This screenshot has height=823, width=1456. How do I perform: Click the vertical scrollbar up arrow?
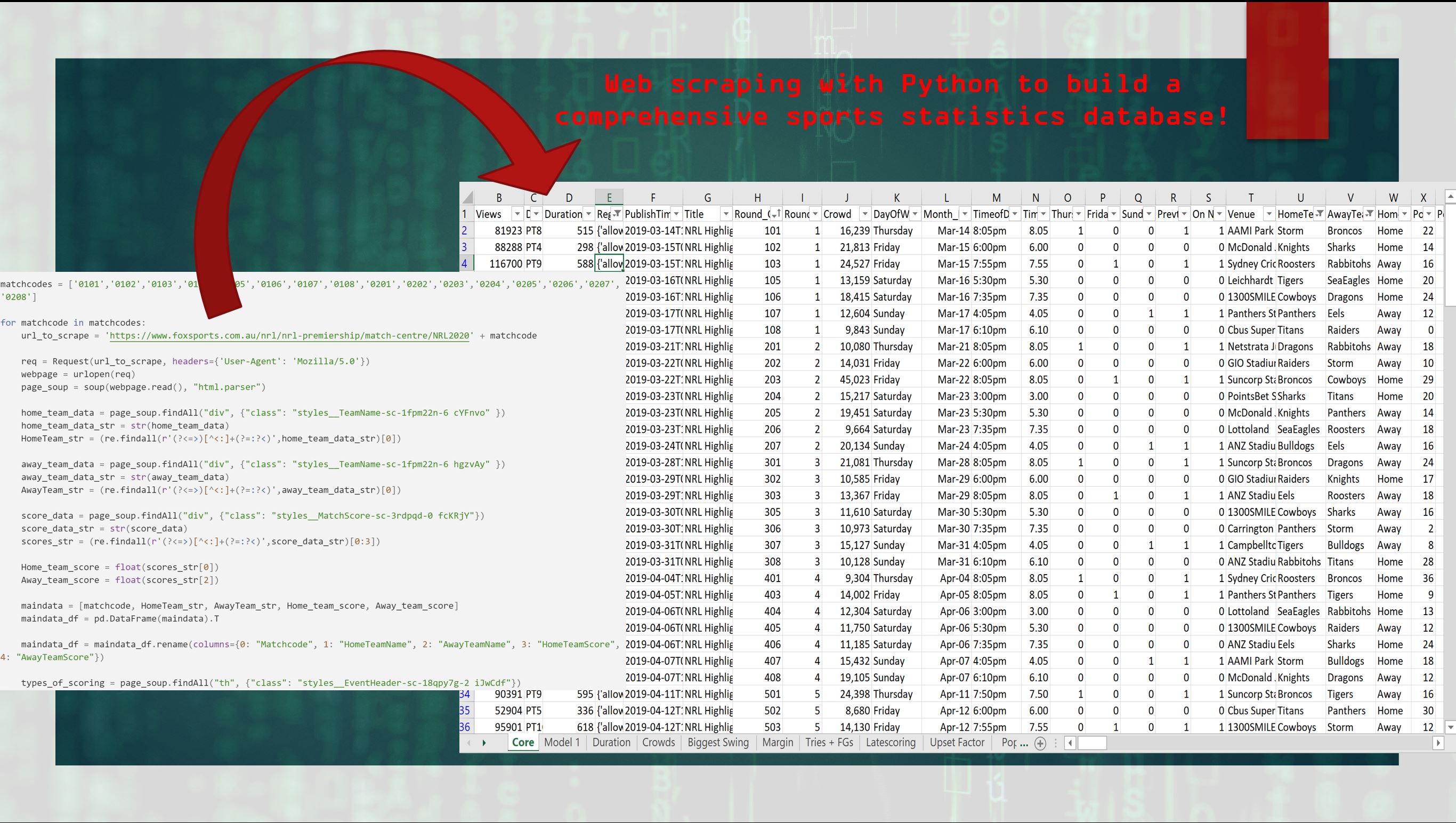(x=1450, y=196)
